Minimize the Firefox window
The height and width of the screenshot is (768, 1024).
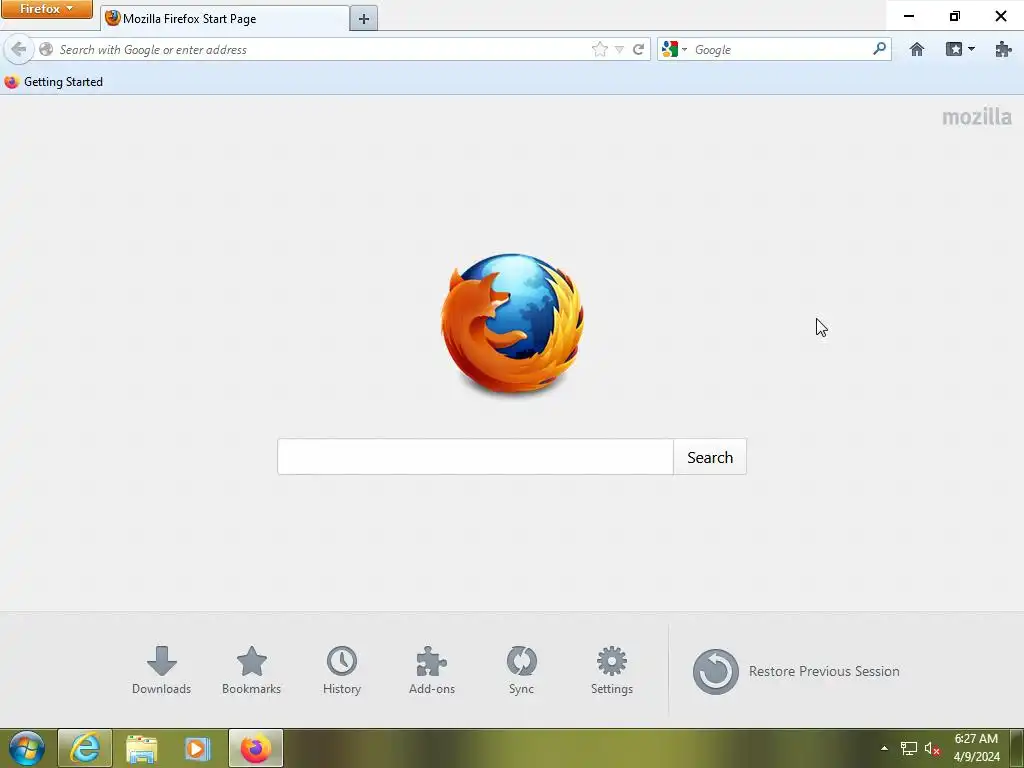(908, 16)
